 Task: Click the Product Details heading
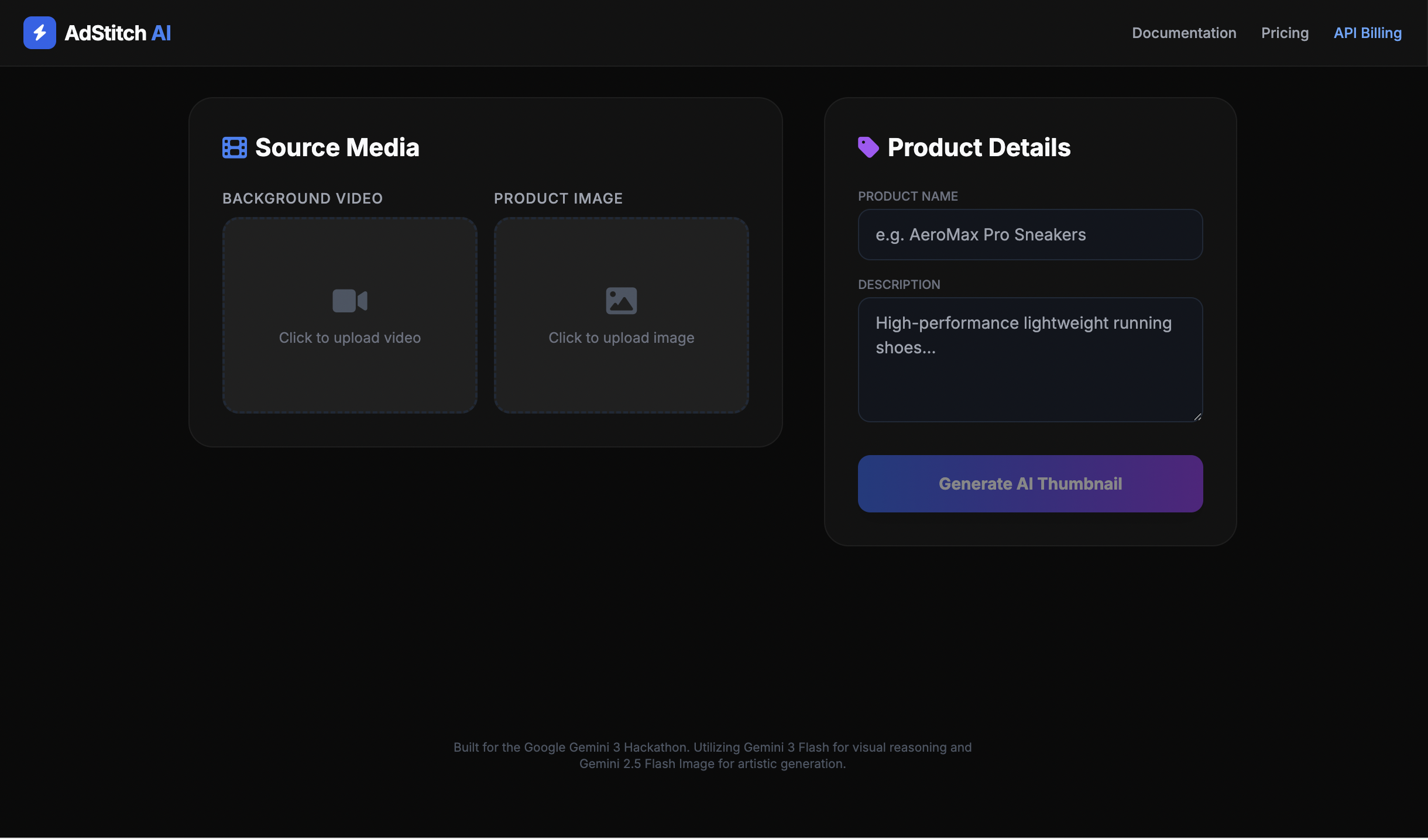click(x=979, y=147)
